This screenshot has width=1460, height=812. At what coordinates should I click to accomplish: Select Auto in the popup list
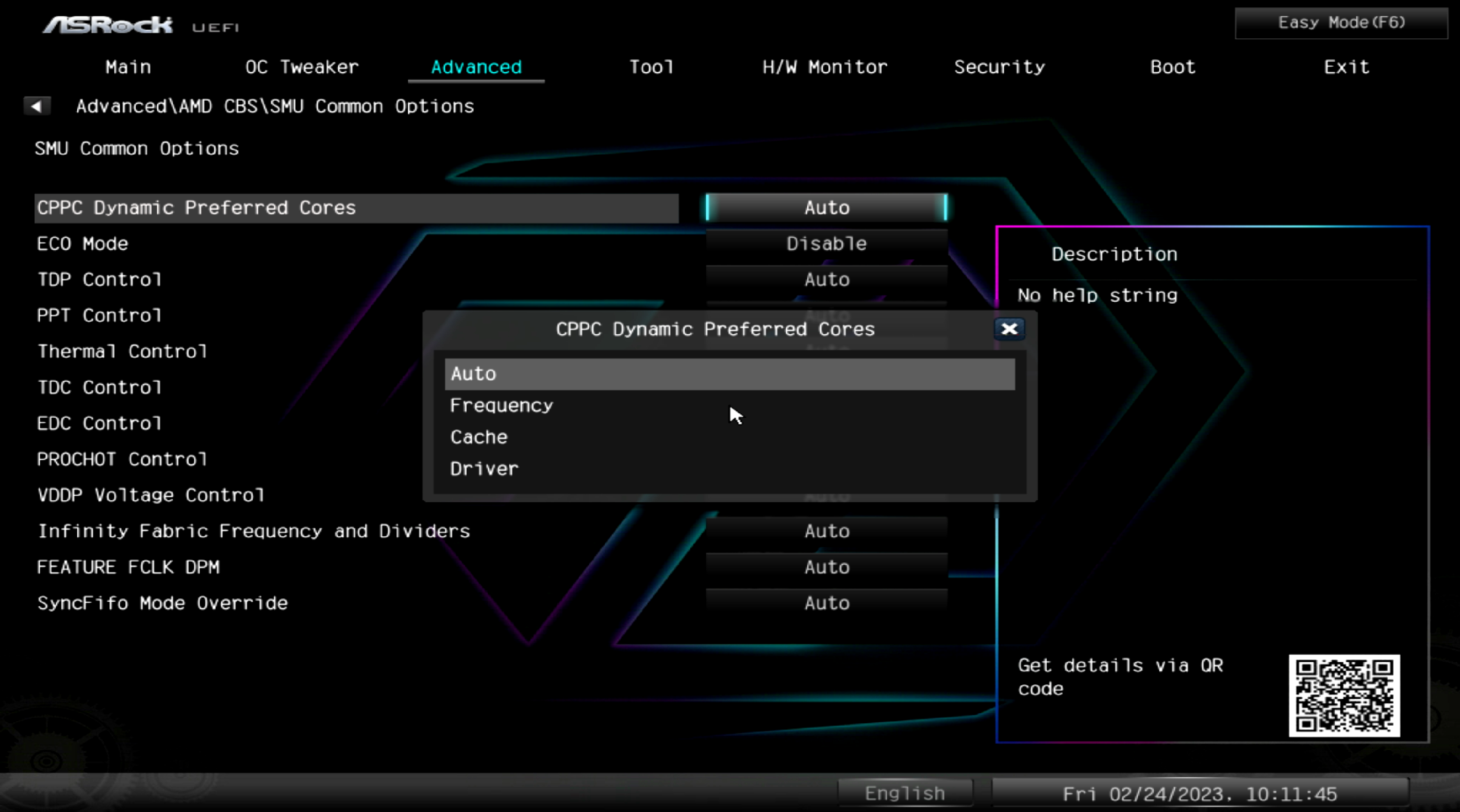[x=473, y=374]
